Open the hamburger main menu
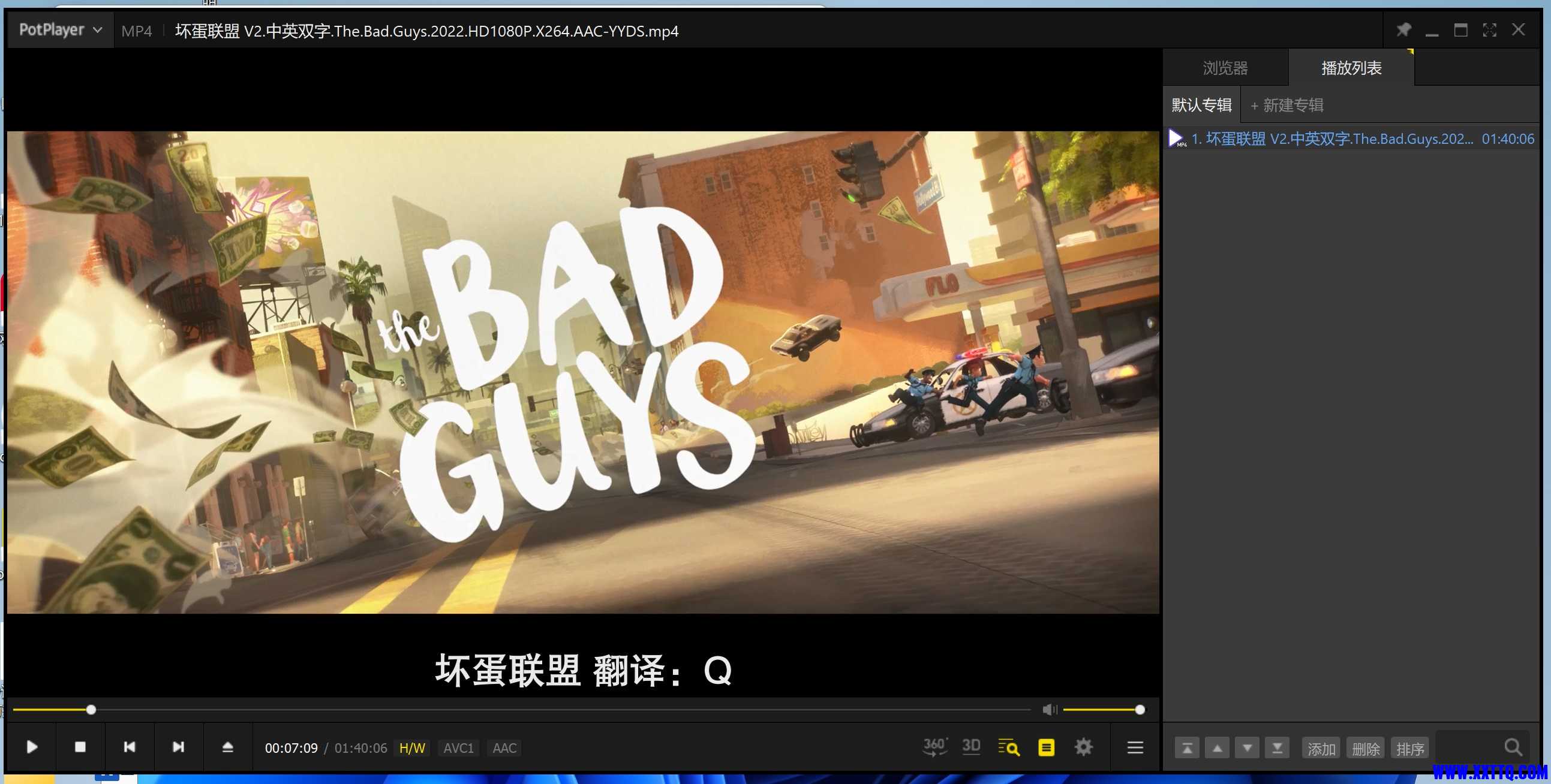1551x784 pixels. pos(1135,747)
